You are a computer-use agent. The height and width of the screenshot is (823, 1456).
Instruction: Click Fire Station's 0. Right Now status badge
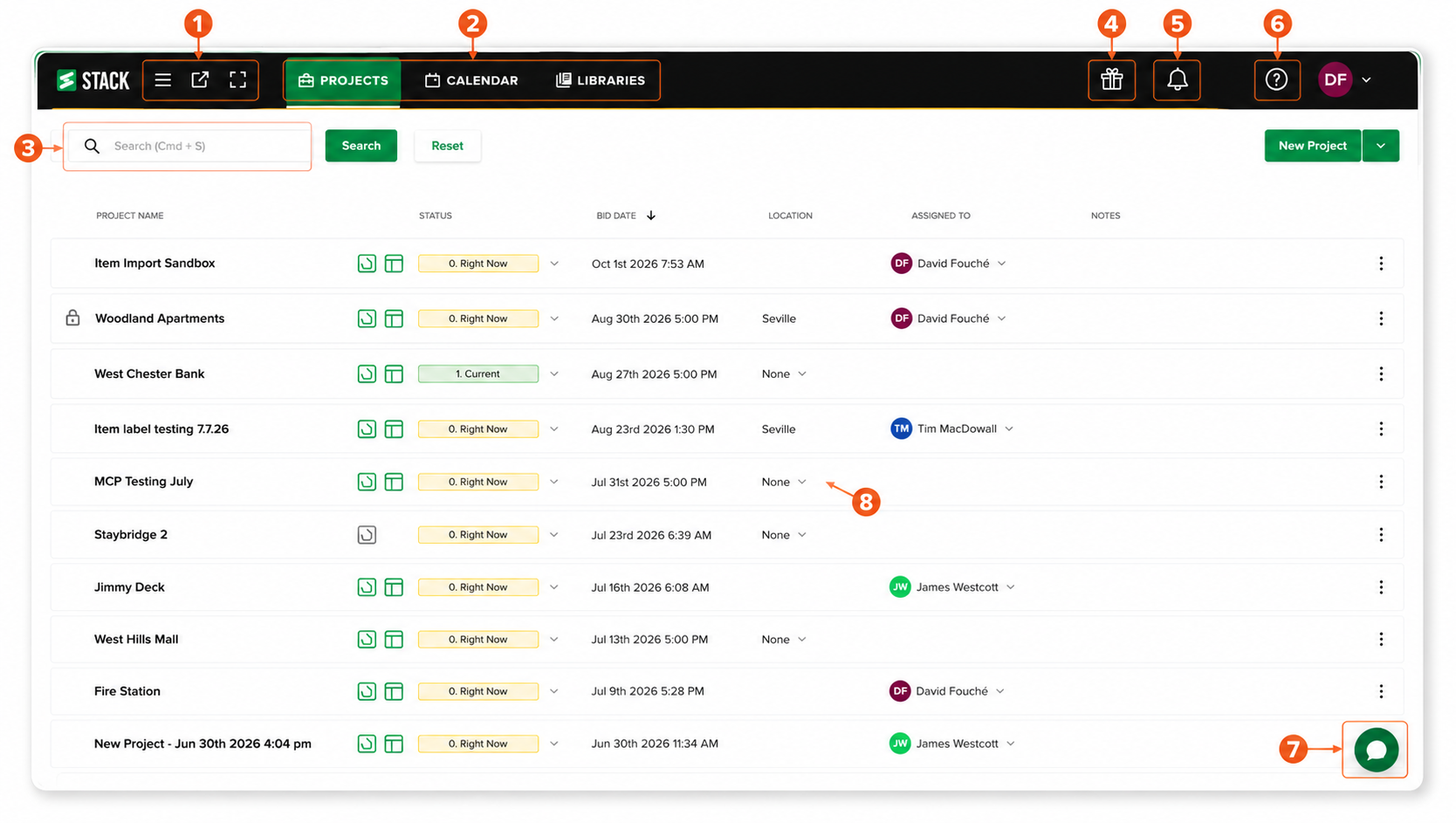(478, 691)
